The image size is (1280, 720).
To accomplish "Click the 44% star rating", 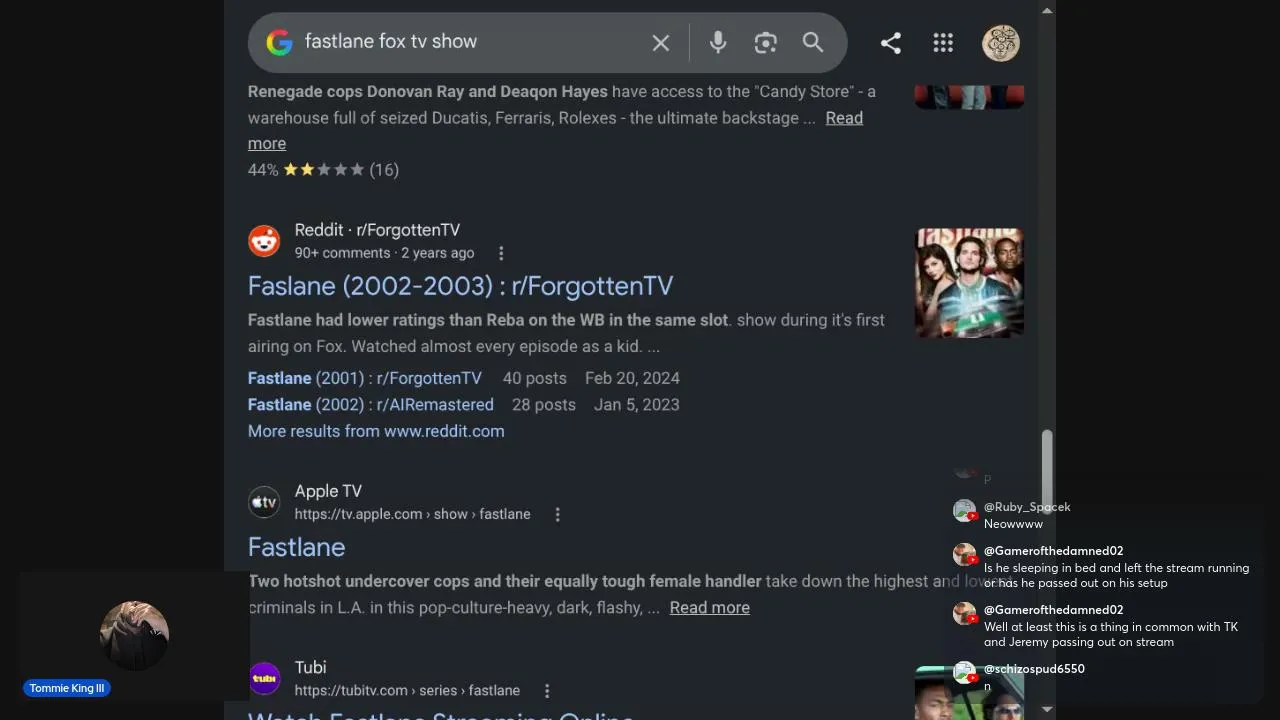I will coord(323,170).
